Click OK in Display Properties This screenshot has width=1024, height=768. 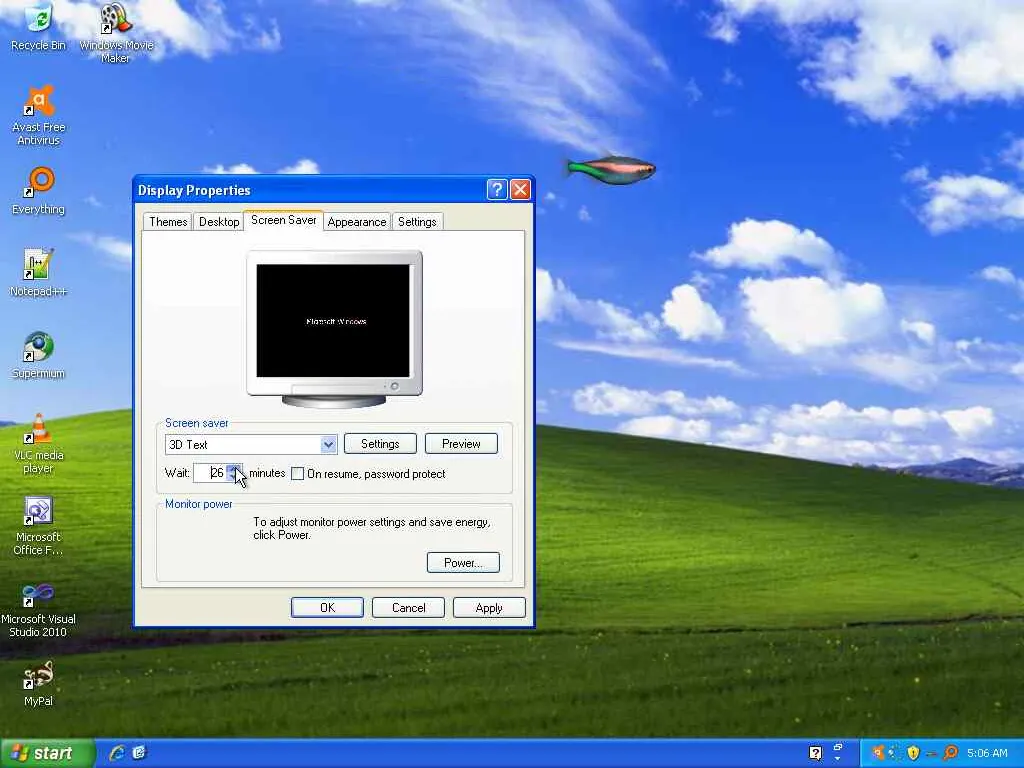click(327, 608)
